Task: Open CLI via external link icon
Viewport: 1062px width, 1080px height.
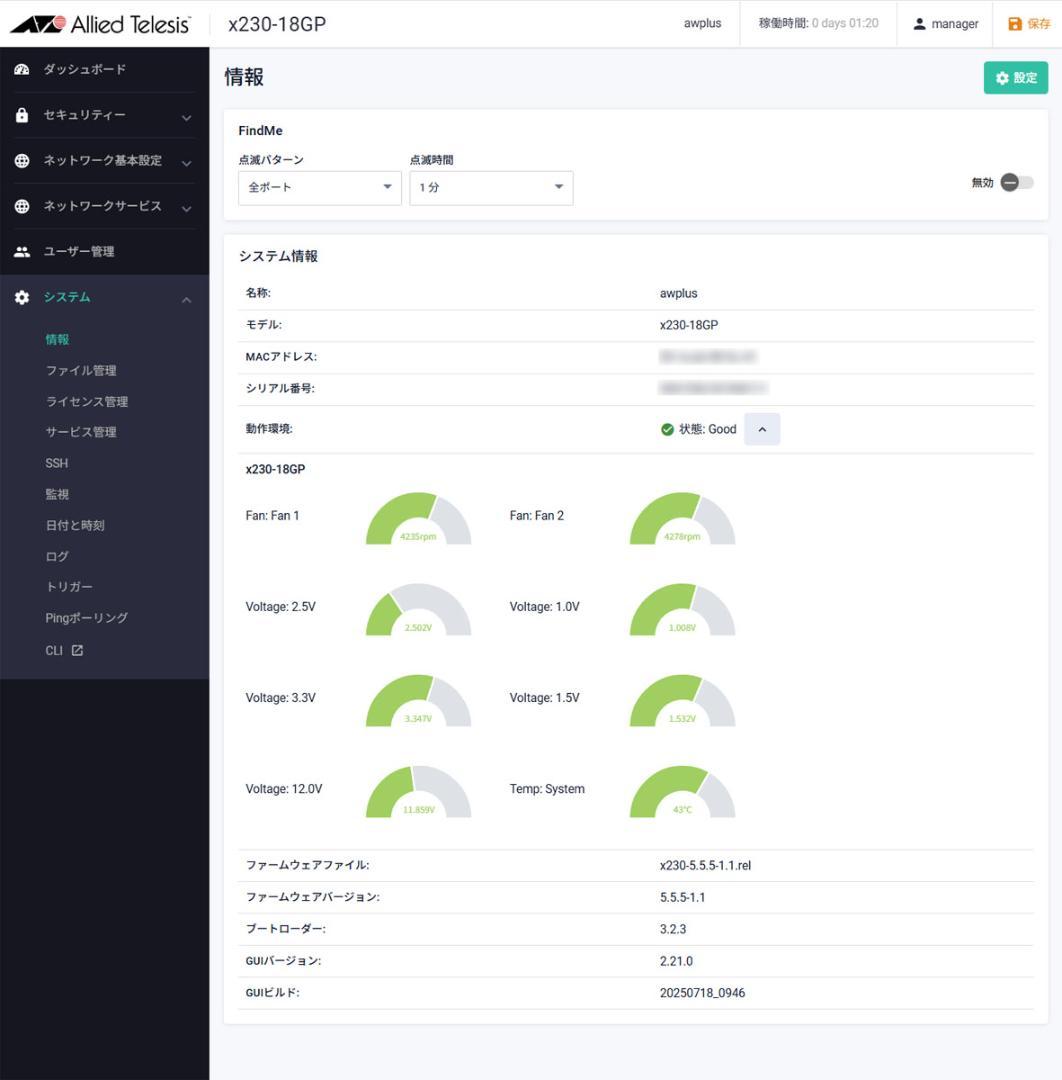Action: coord(78,650)
